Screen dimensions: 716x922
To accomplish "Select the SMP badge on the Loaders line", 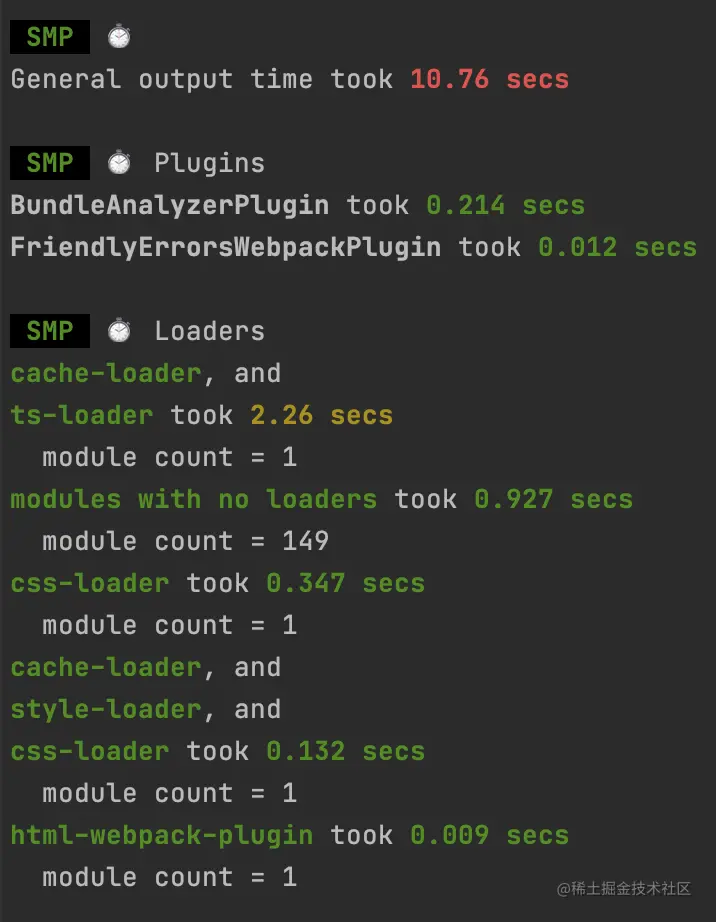I will point(50,331).
